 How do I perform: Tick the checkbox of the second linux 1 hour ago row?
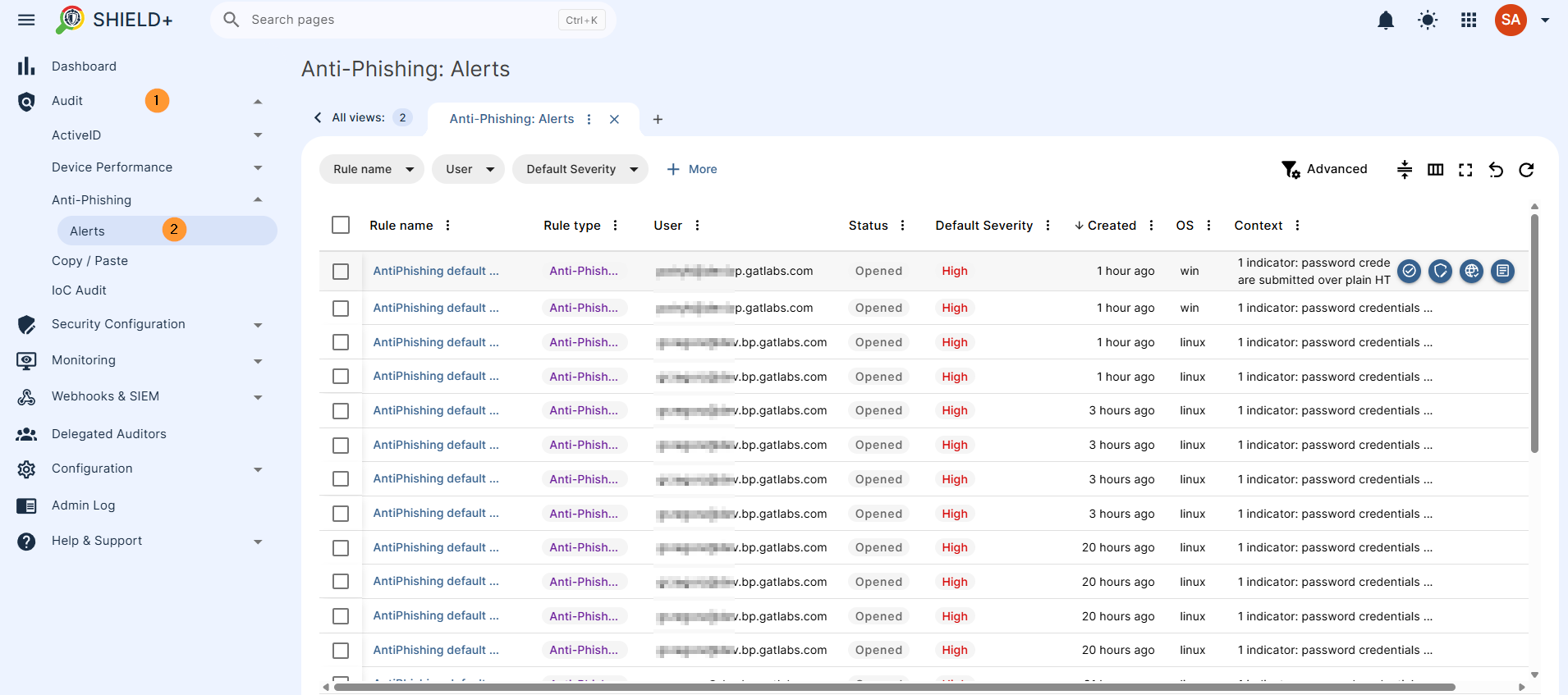pos(341,377)
